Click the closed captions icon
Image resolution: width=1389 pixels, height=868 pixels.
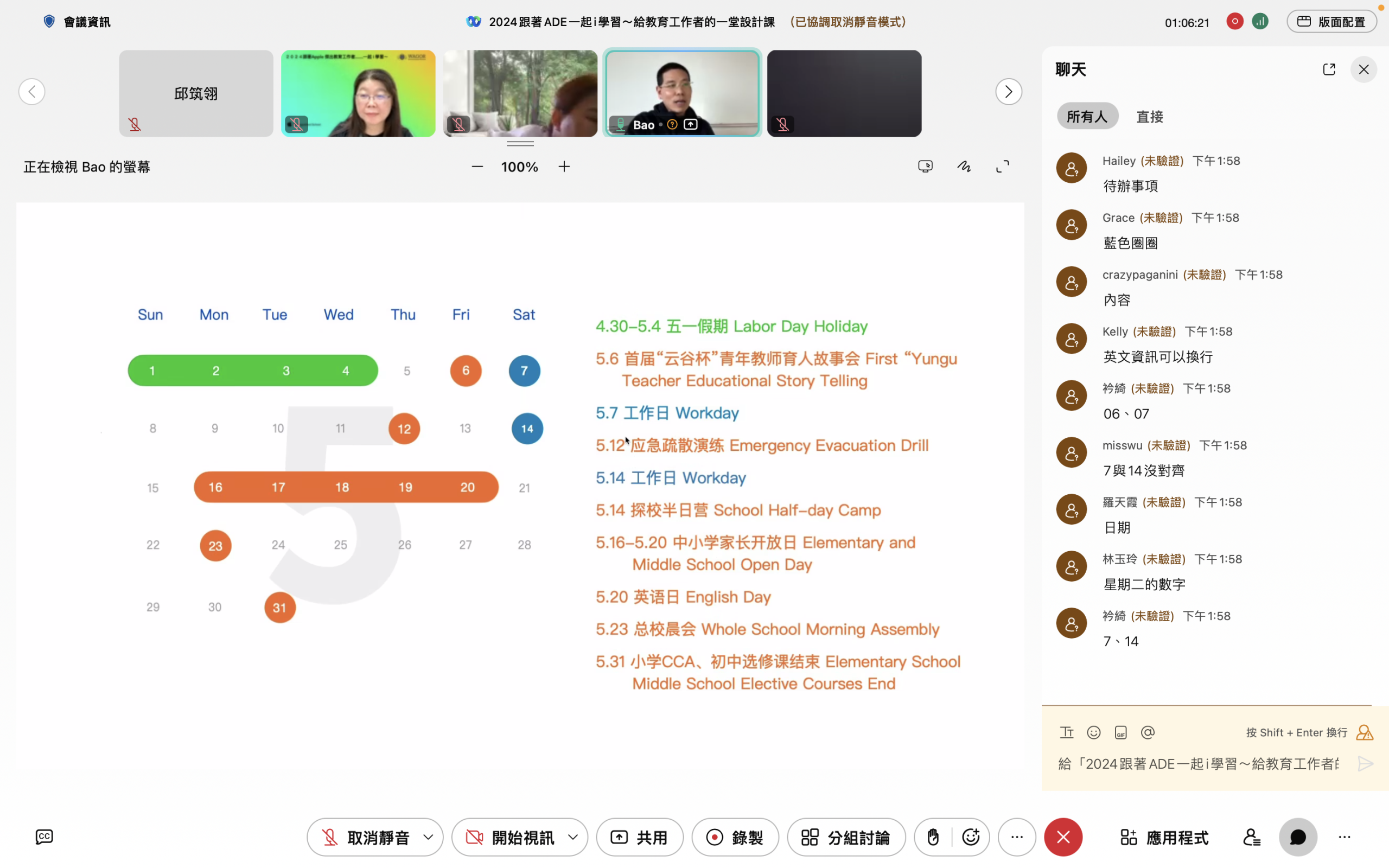pyautogui.click(x=44, y=837)
